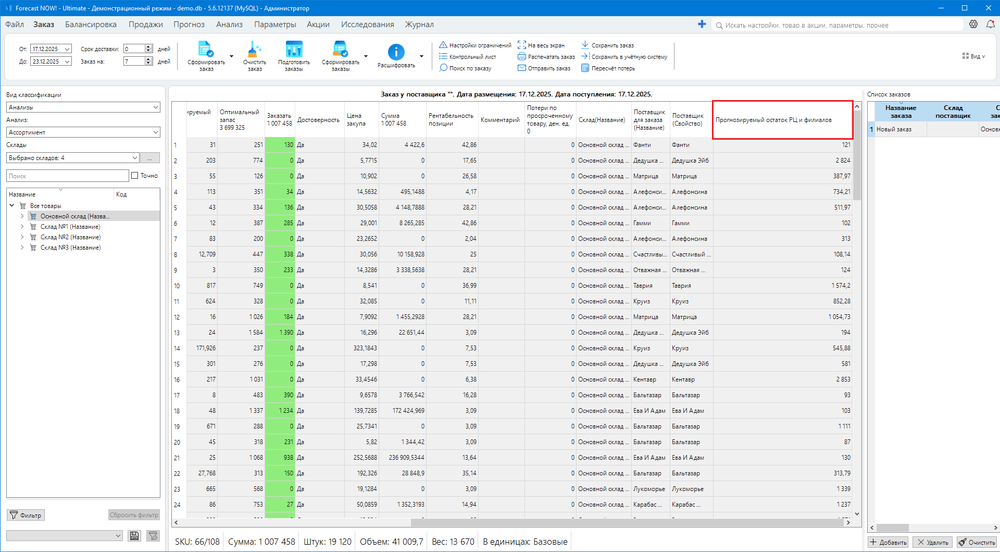Click the product Поиск input field

[66, 176]
